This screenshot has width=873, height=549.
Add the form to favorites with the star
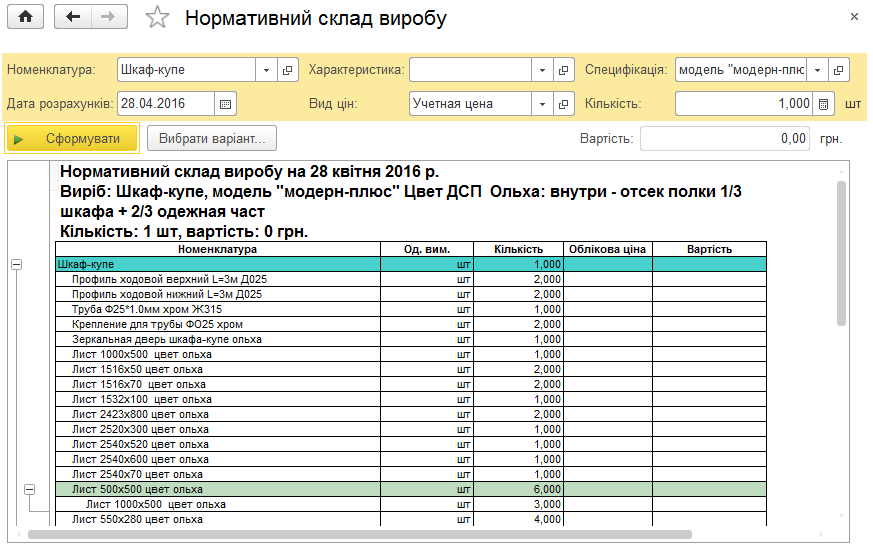pyautogui.click(x=157, y=17)
